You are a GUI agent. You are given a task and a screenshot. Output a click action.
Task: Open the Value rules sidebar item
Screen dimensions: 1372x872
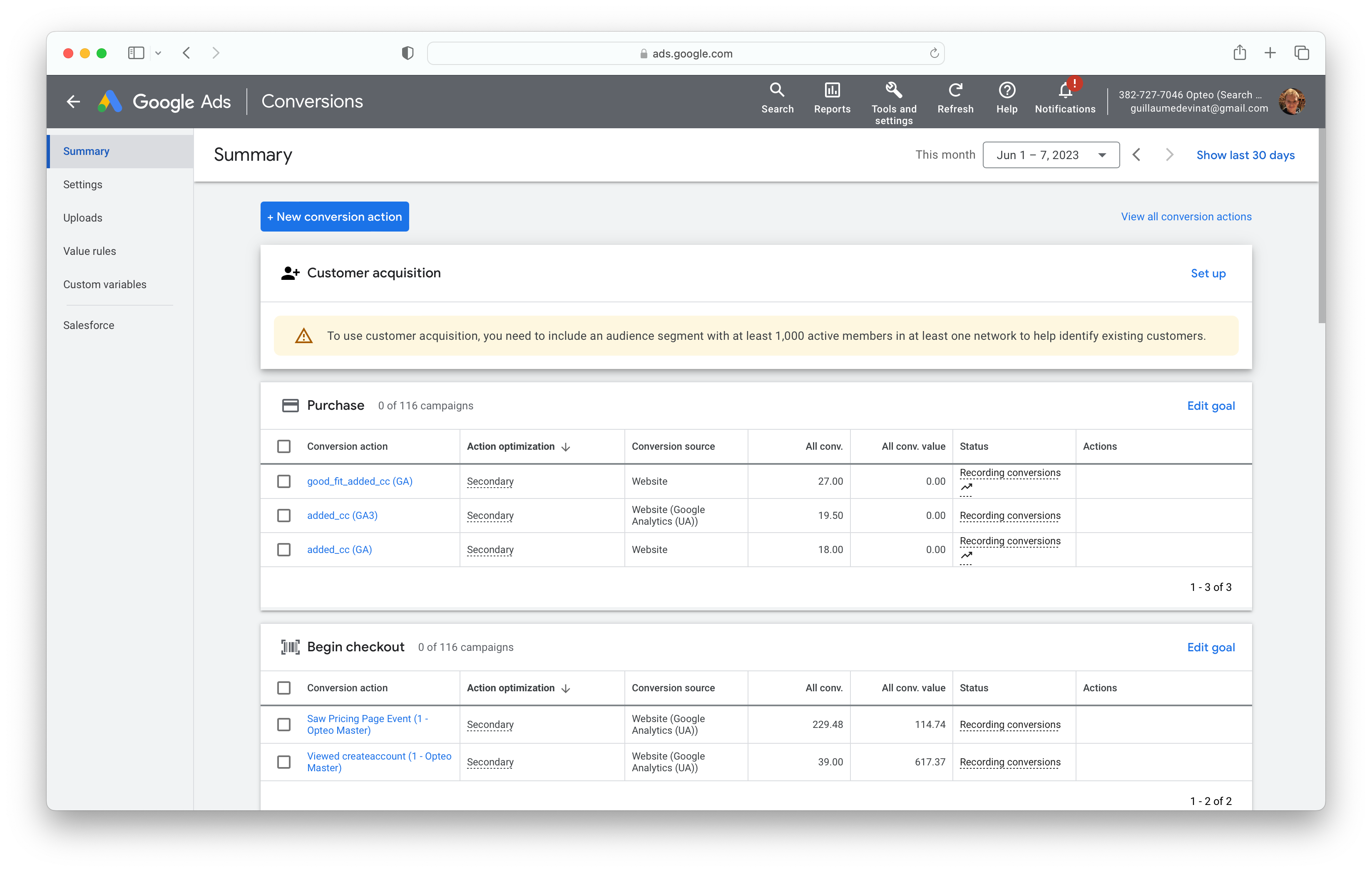pos(89,252)
